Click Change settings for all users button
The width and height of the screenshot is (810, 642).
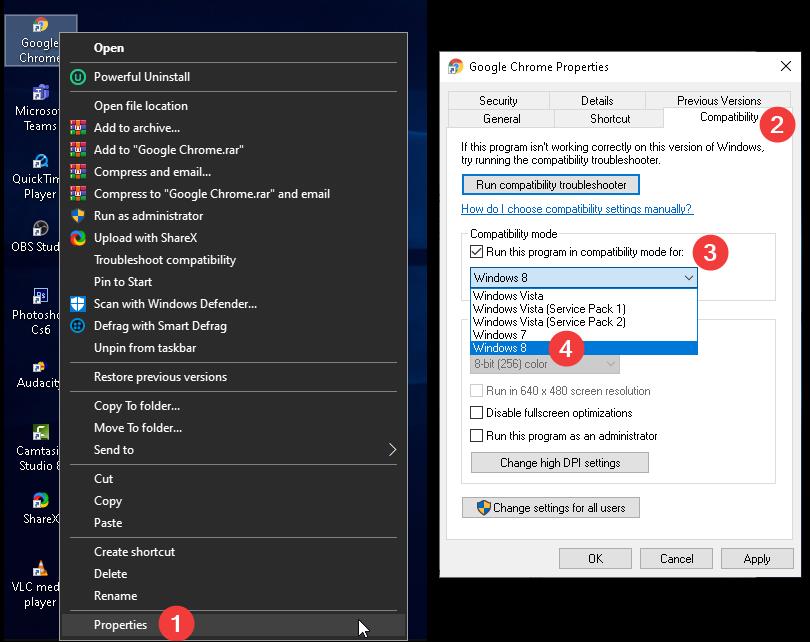coord(551,507)
